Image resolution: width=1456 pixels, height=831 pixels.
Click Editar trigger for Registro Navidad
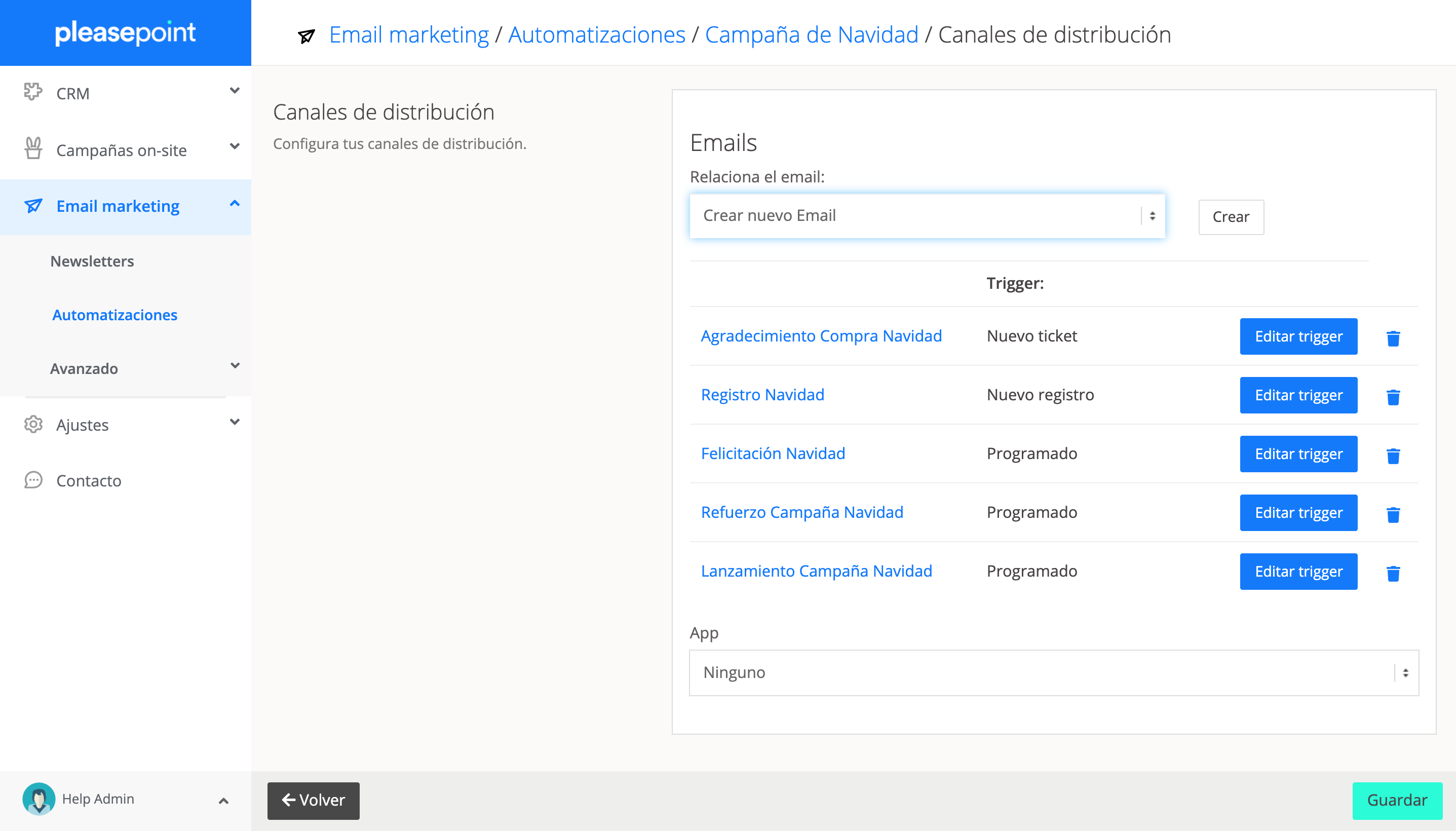tap(1298, 395)
